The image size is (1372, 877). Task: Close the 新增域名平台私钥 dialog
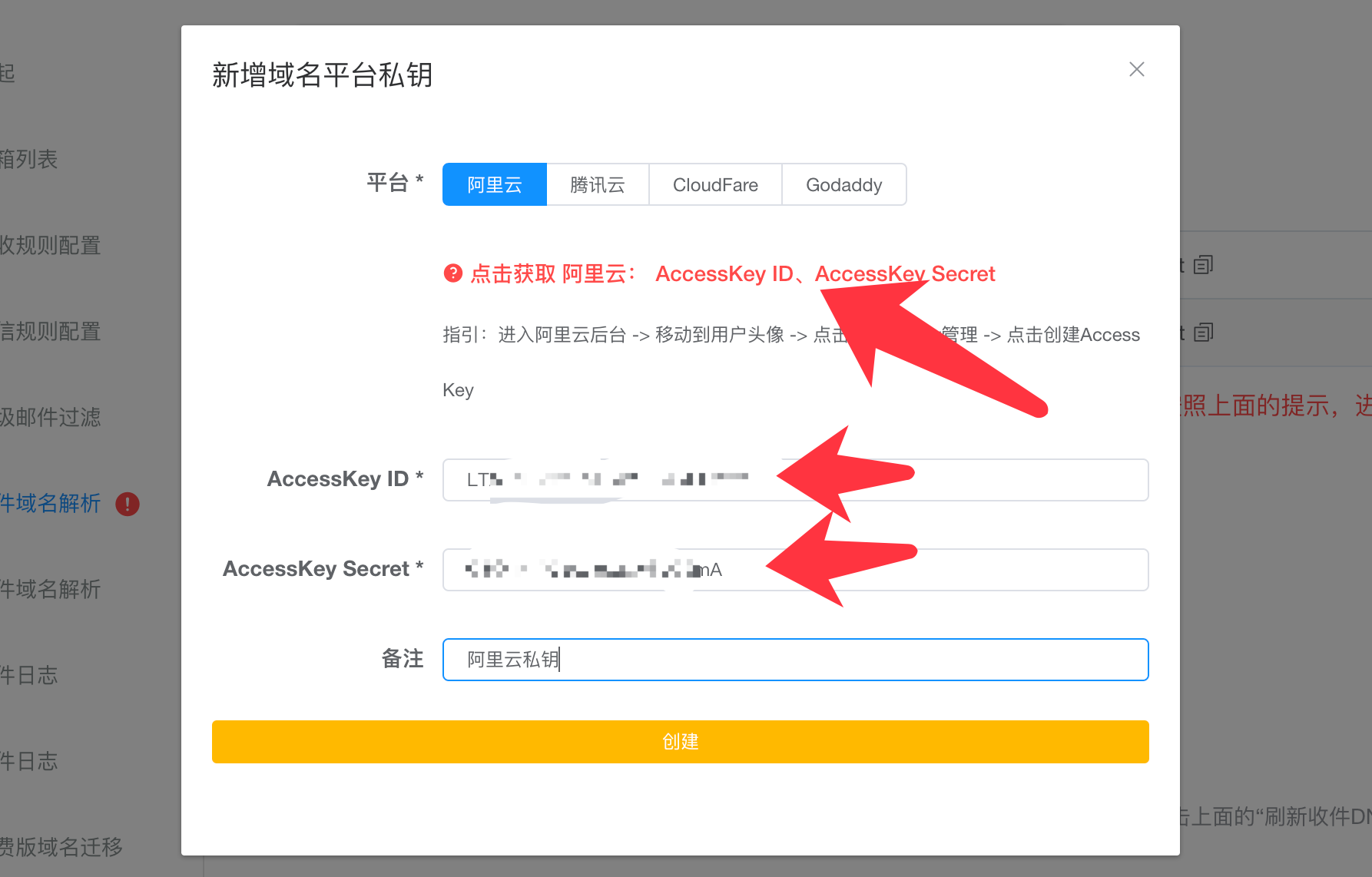pos(1137,69)
